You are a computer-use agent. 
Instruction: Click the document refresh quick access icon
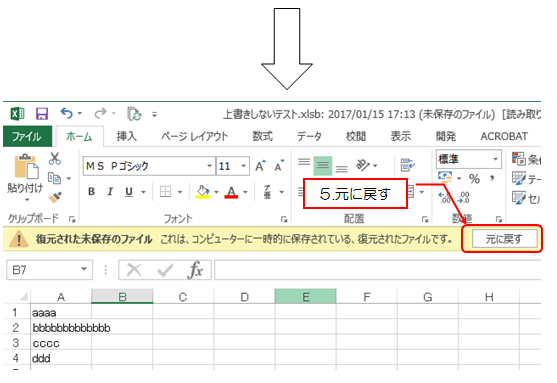(x=134, y=114)
